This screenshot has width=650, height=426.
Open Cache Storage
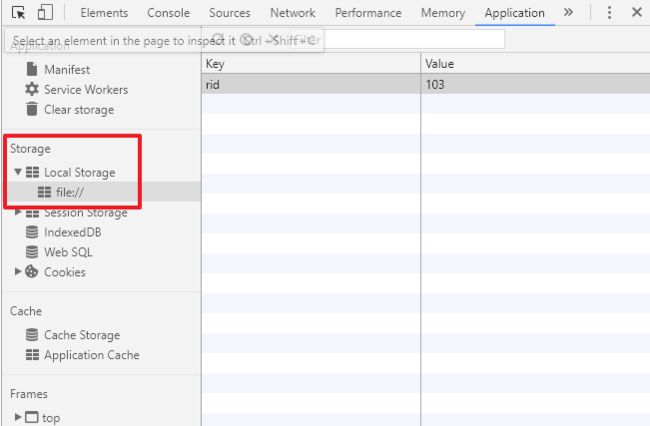pyautogui.click(x=82, y=335)
